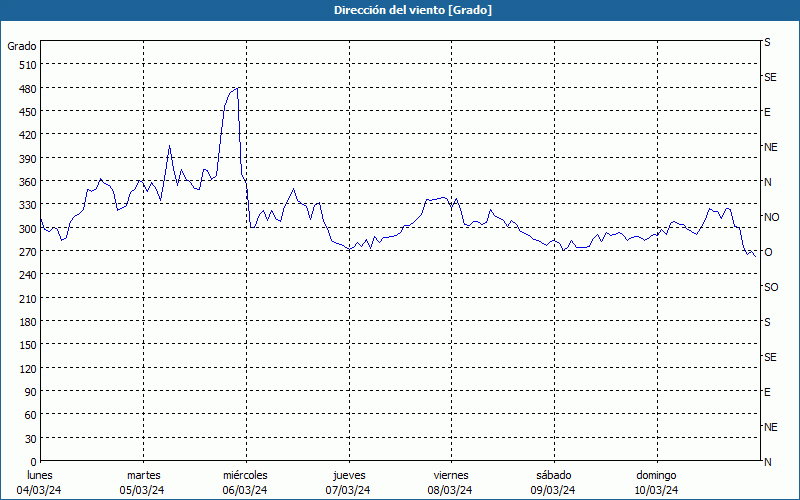Click the 420 left-axis label
The height and width of the screenshot is (500, 800).
tap(28, 135)
